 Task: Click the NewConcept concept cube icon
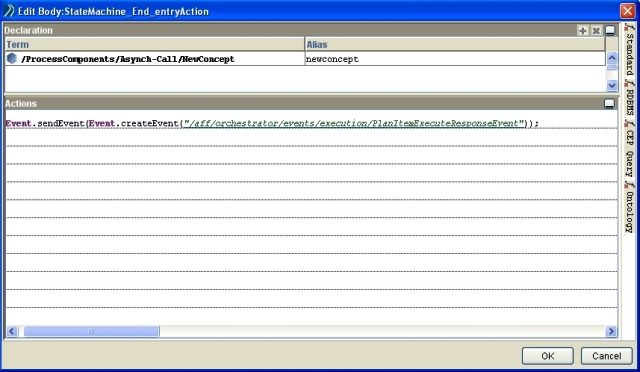(x=12, y=58)
